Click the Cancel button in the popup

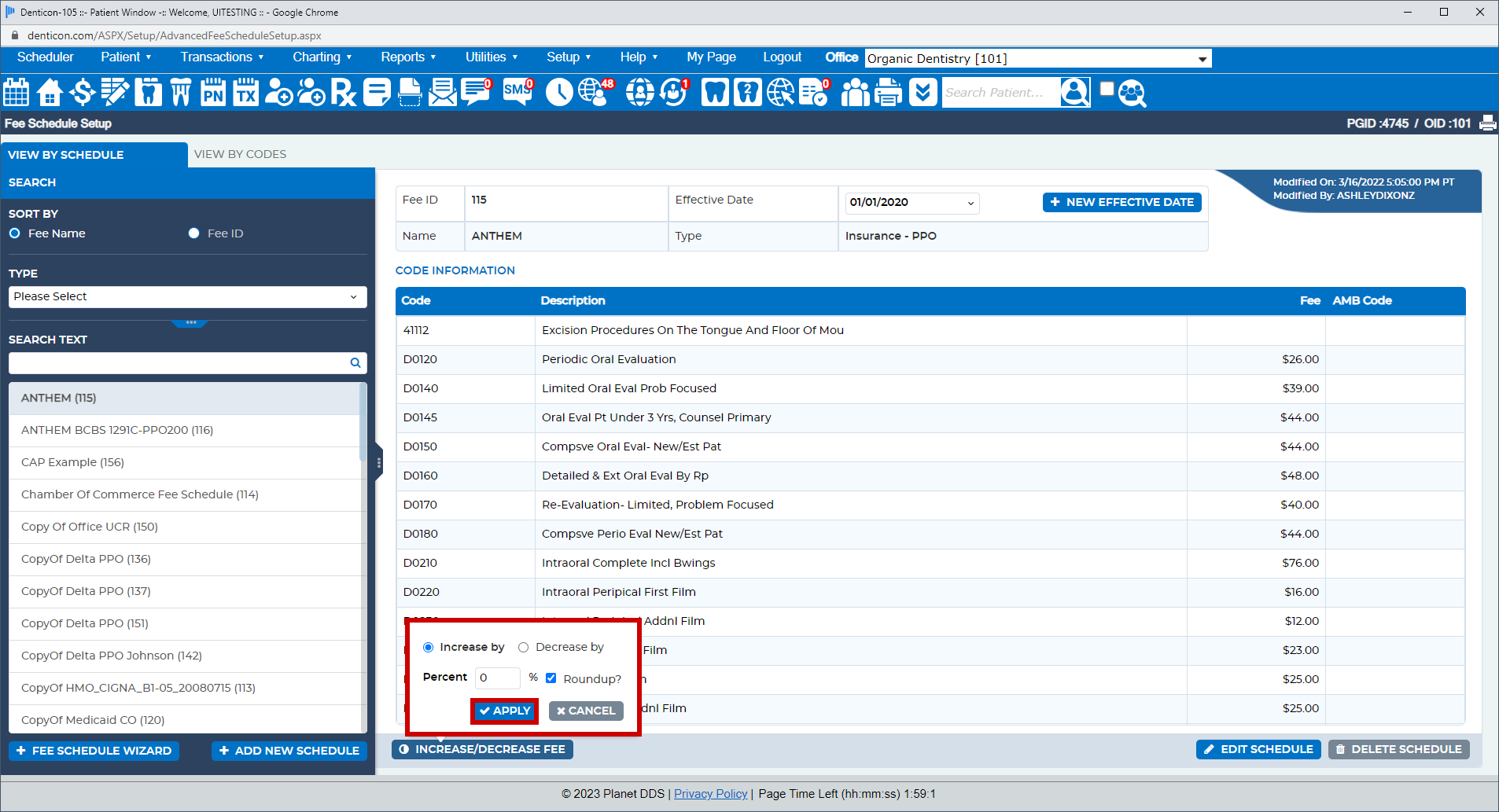(x=586, y=711)
